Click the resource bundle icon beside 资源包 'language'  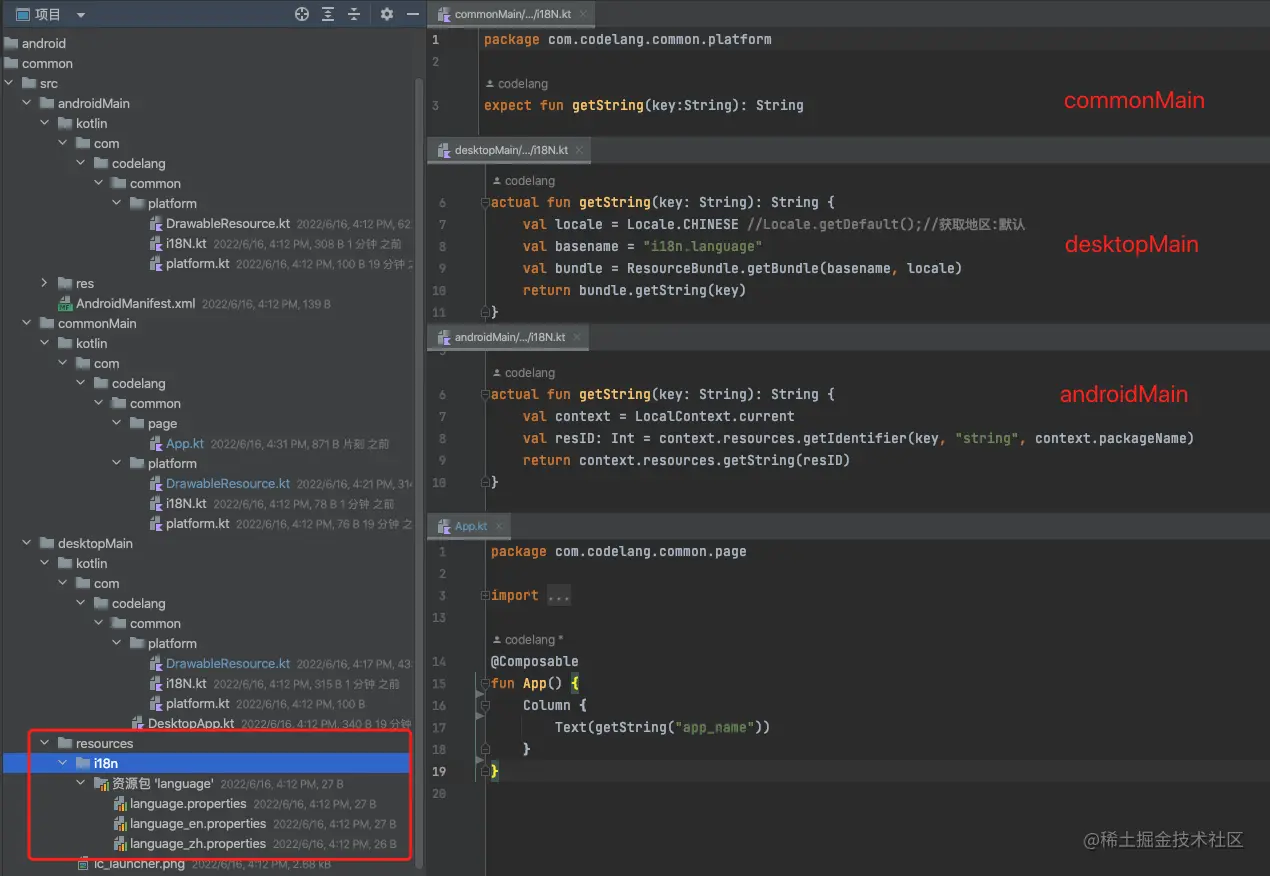[102, 784]
